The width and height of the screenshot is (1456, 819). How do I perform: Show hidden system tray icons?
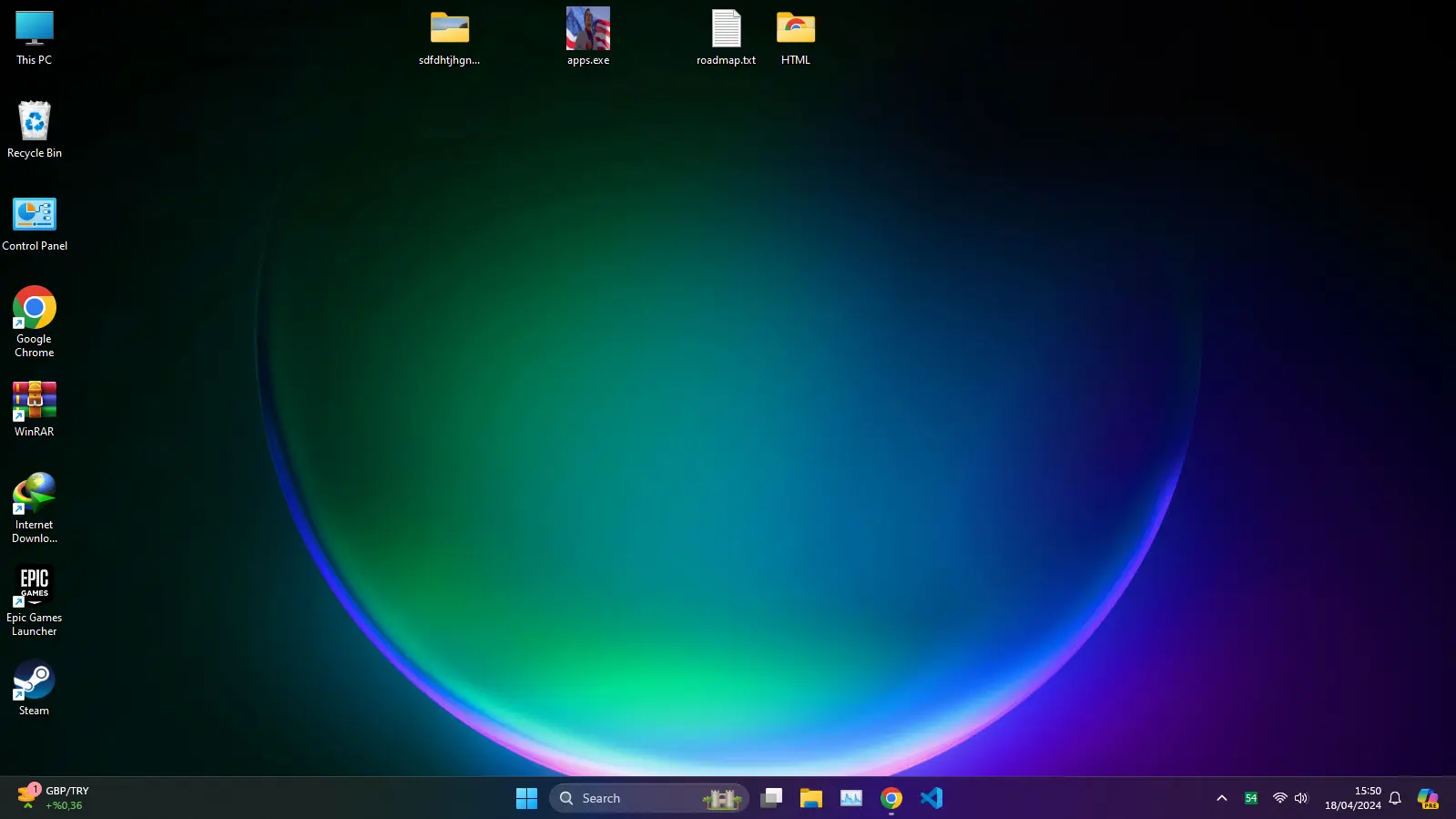click(x=1222, y=798)
